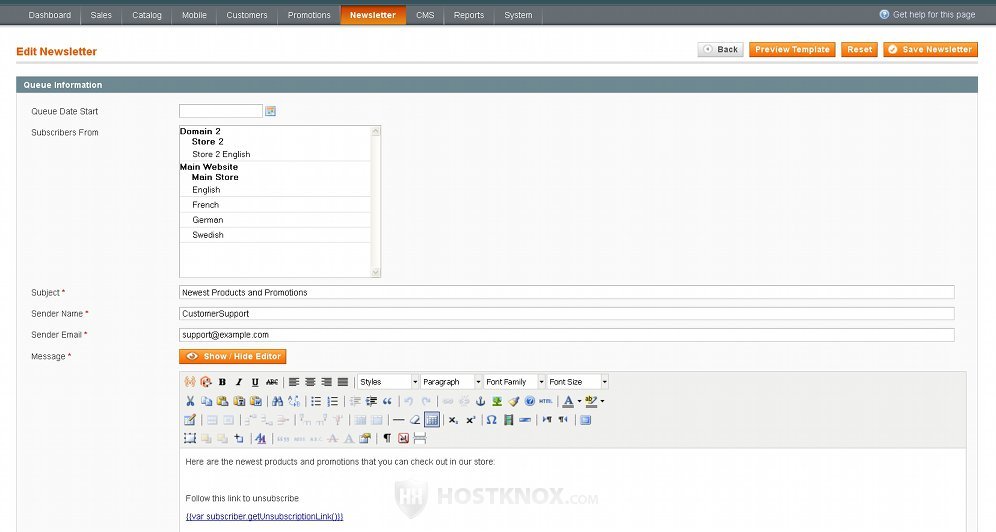Click the Subject input field
Viewport: 996px width, 532px height.
click(567, 292)
